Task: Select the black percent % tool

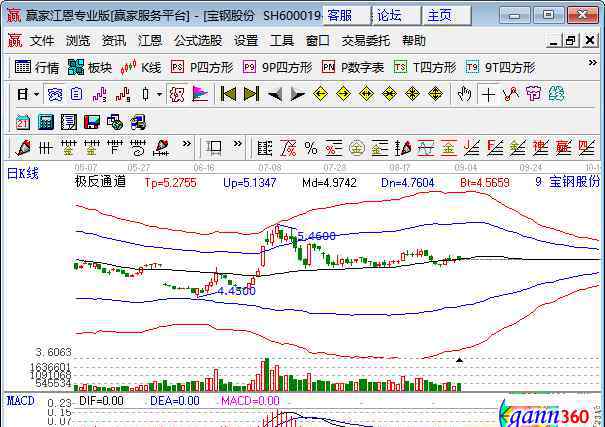Action: click(x=311, y=148)
